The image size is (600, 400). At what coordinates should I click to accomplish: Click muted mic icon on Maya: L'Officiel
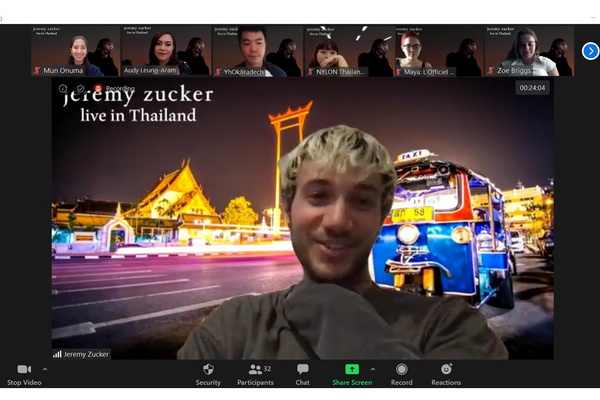[x=400, y=72]
